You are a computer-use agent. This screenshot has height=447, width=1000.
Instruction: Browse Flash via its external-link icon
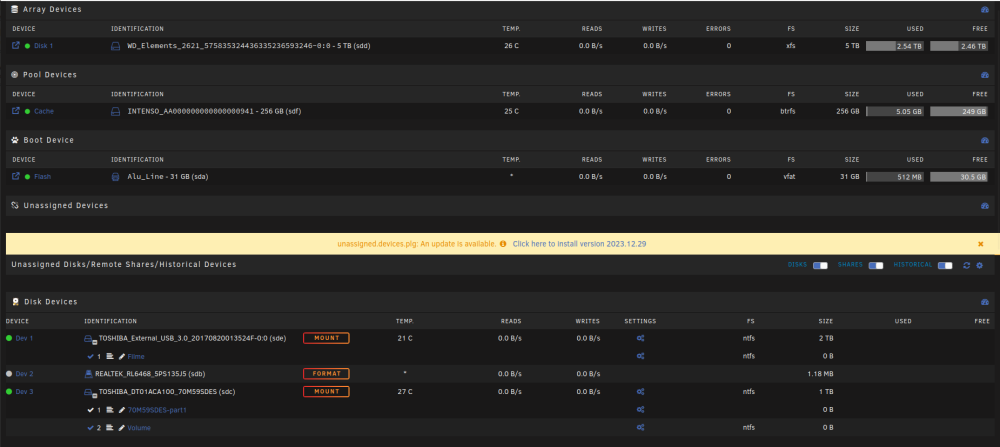point(16,176)
